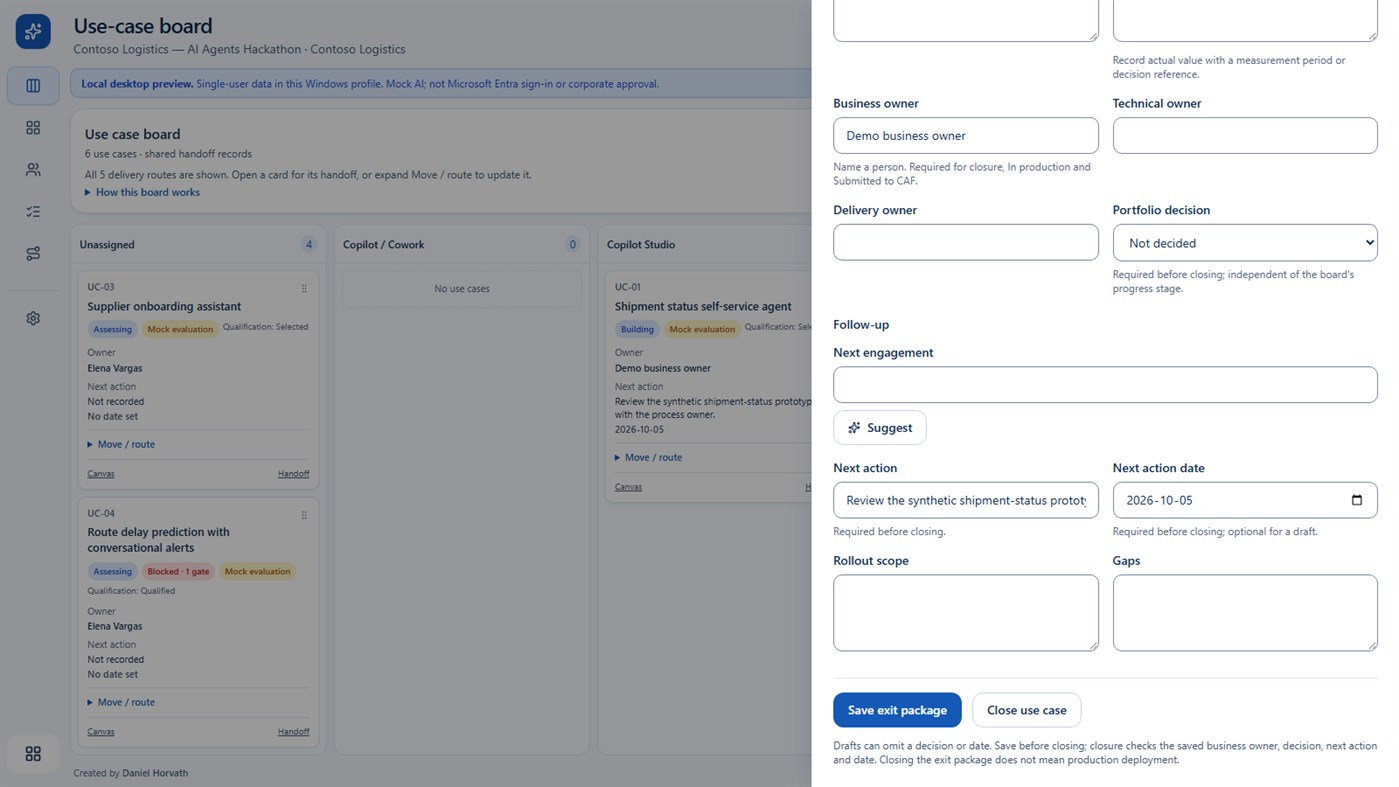Screen dimensions: 1399x787
Task: Open the routes workflow sidebar icon
Action: point(33,254)
